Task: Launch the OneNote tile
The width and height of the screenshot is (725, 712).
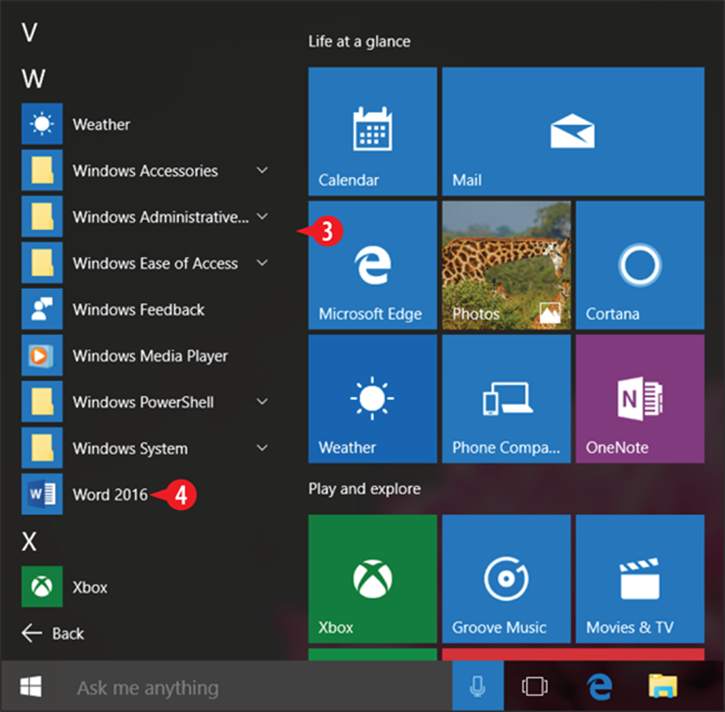Action: click(640, 399)
